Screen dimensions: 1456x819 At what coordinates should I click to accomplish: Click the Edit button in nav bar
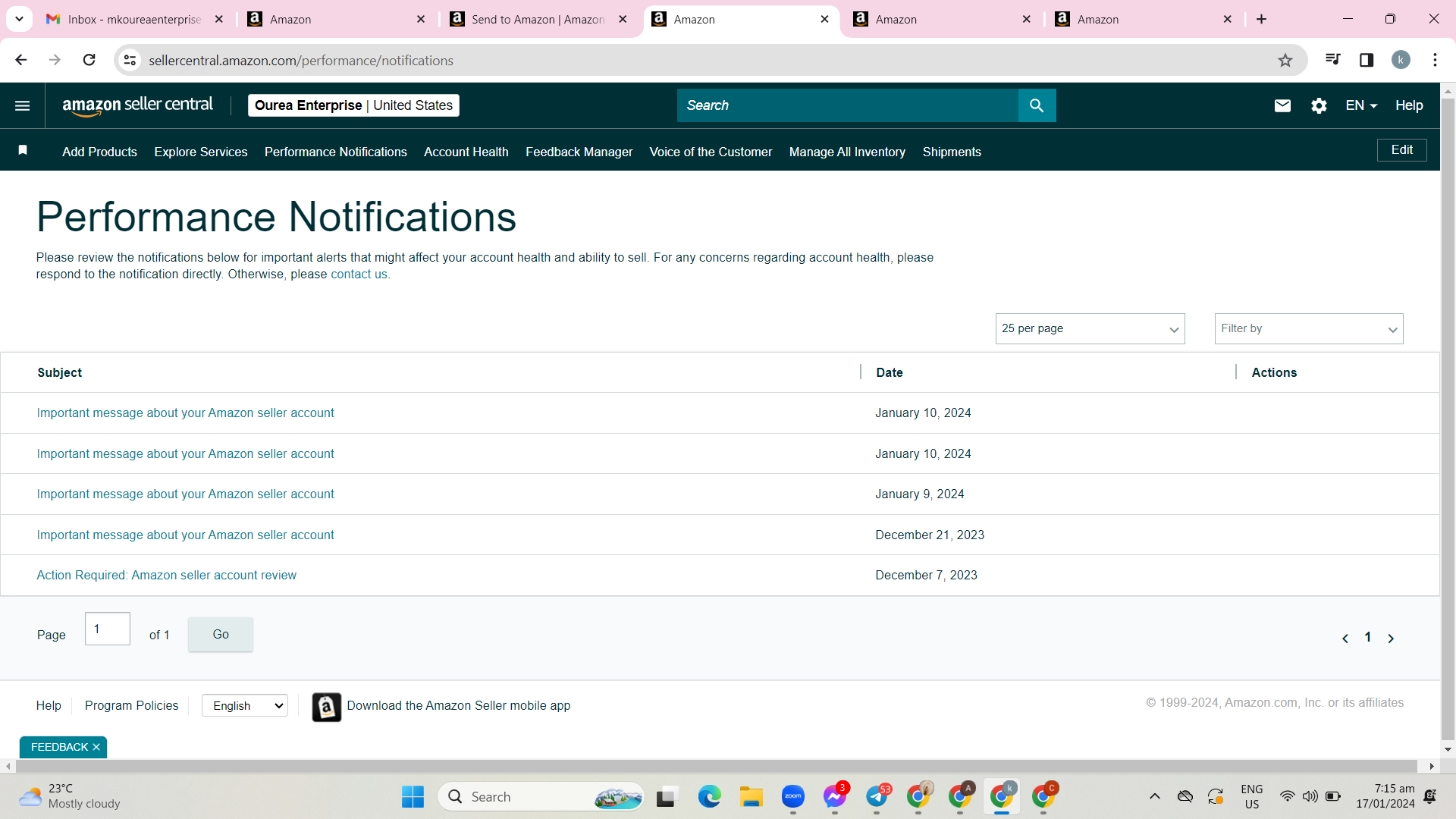(x=1401, y=150)
